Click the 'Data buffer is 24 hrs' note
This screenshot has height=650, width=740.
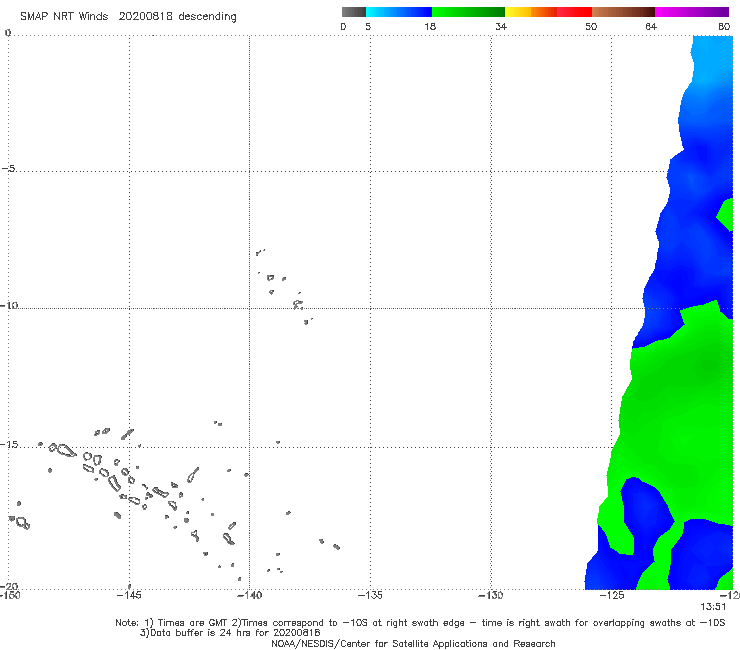click(x=230, y=633)
